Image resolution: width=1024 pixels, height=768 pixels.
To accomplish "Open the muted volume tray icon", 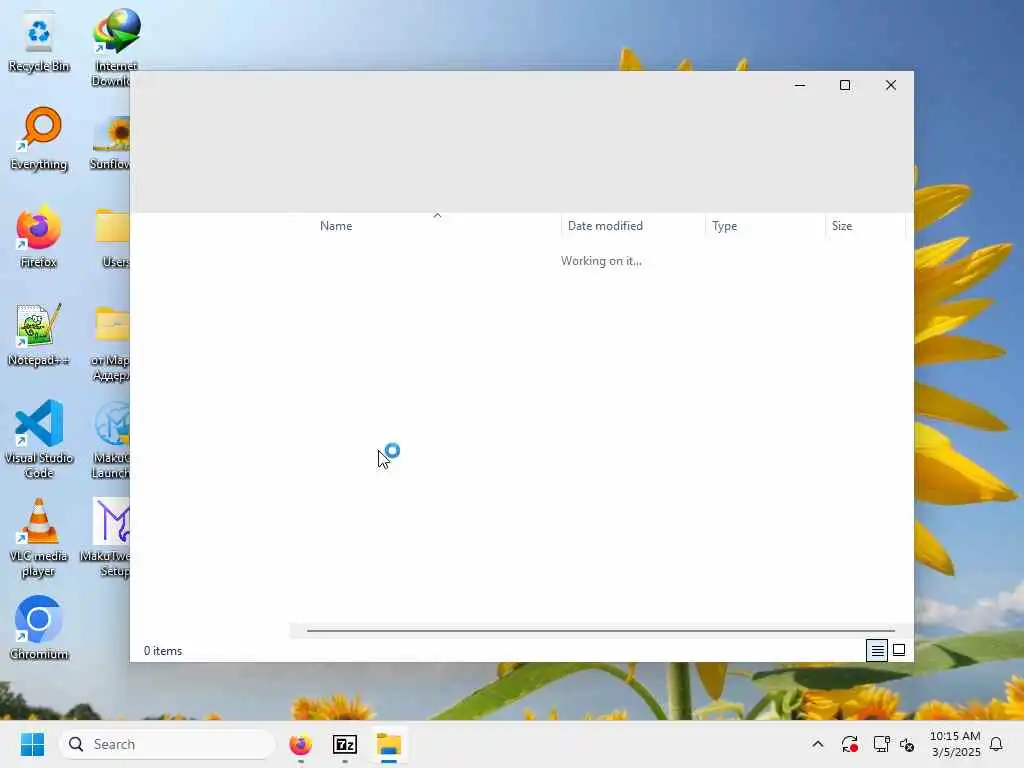I will coord(907,744).
